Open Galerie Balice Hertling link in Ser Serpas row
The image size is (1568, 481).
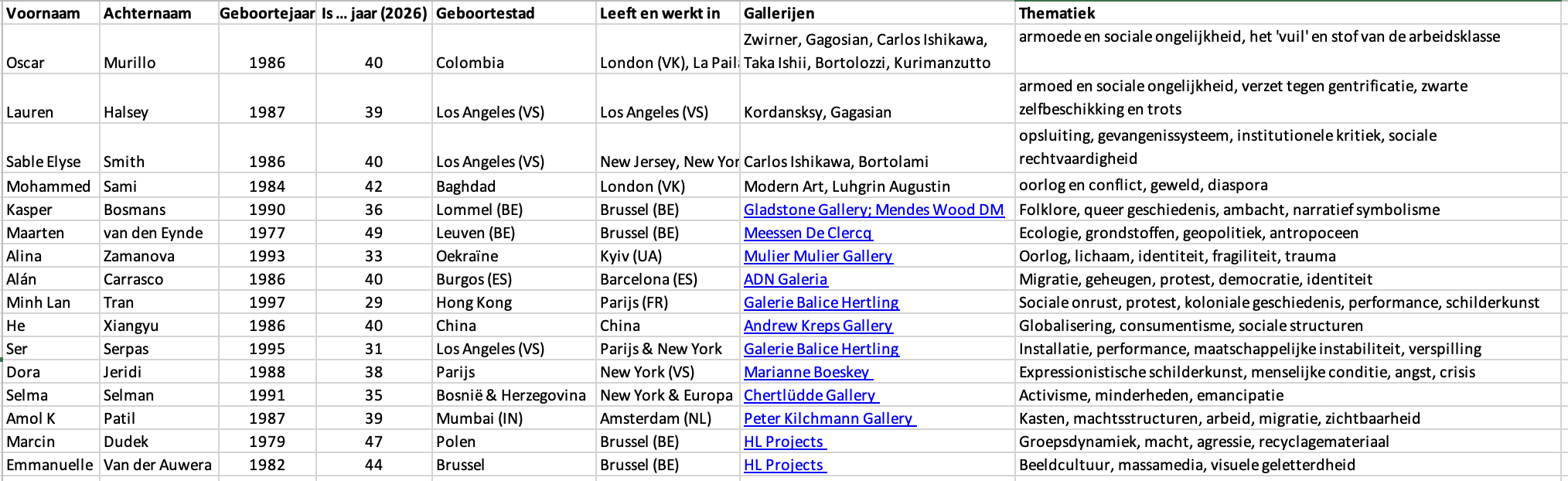click(x=821, y=349)
